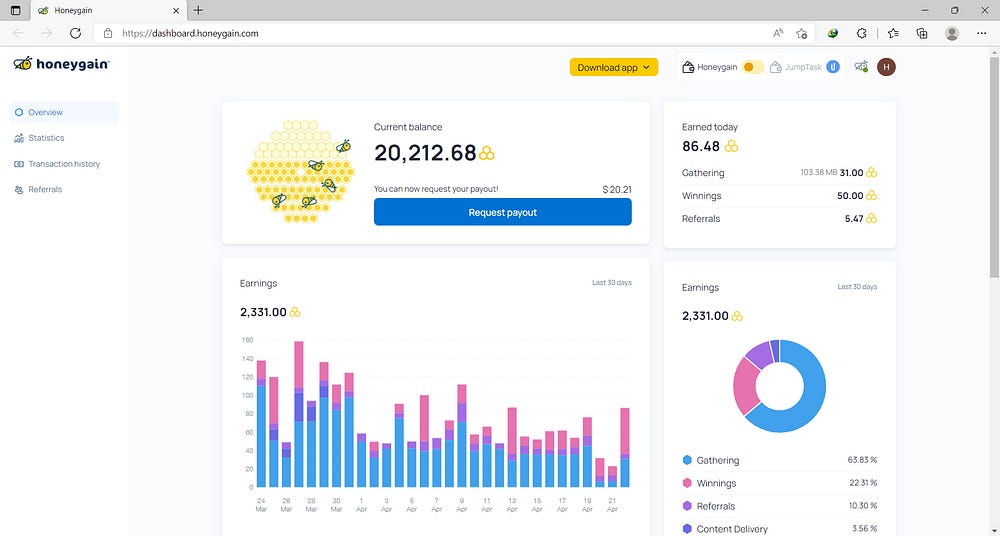Open the brown H profile avatar
This screenshot has height=536, width=1000.
point(886,67)
